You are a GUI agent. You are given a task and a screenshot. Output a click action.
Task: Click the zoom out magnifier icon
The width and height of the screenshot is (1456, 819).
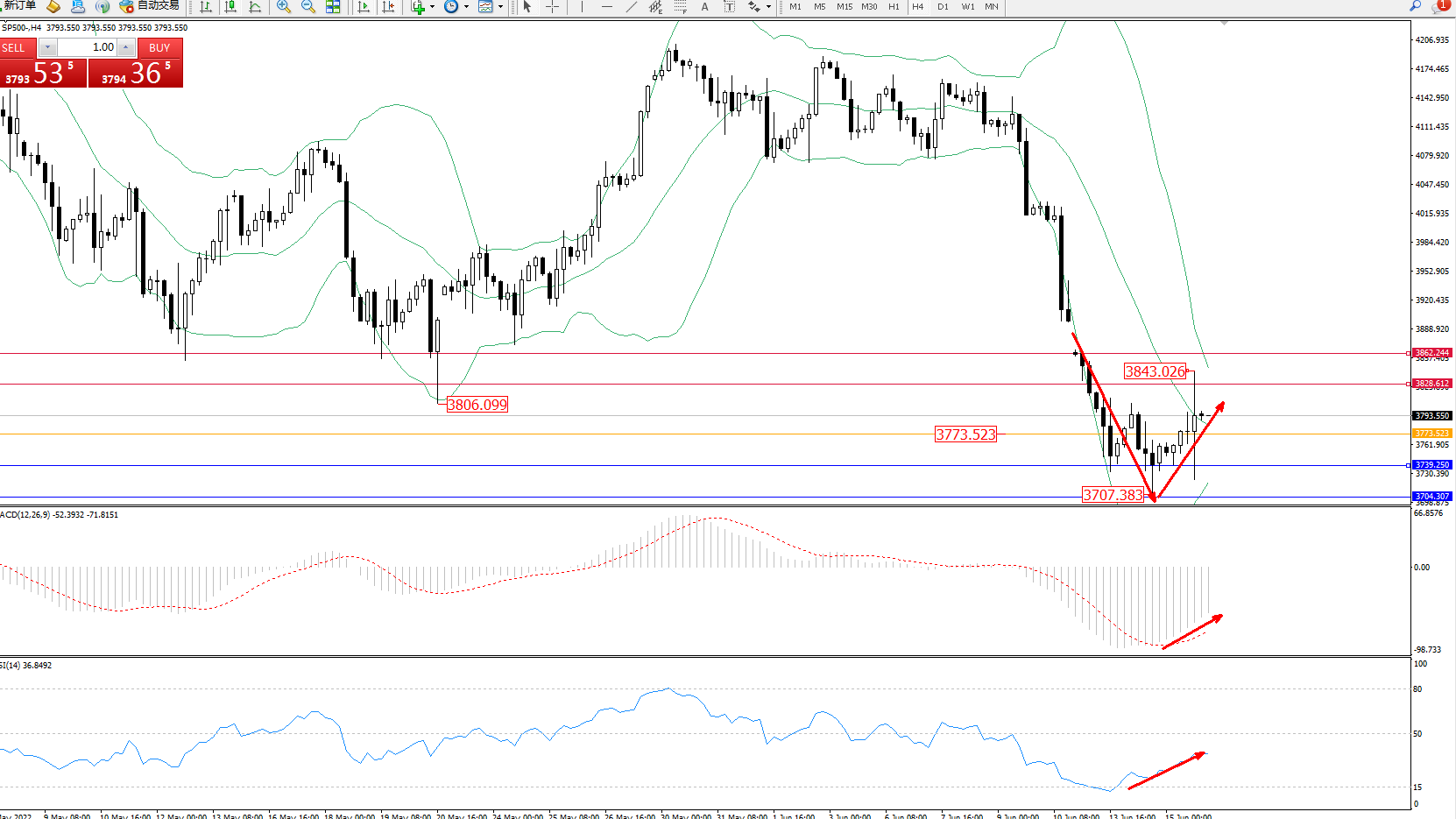[x=307, y=7]
